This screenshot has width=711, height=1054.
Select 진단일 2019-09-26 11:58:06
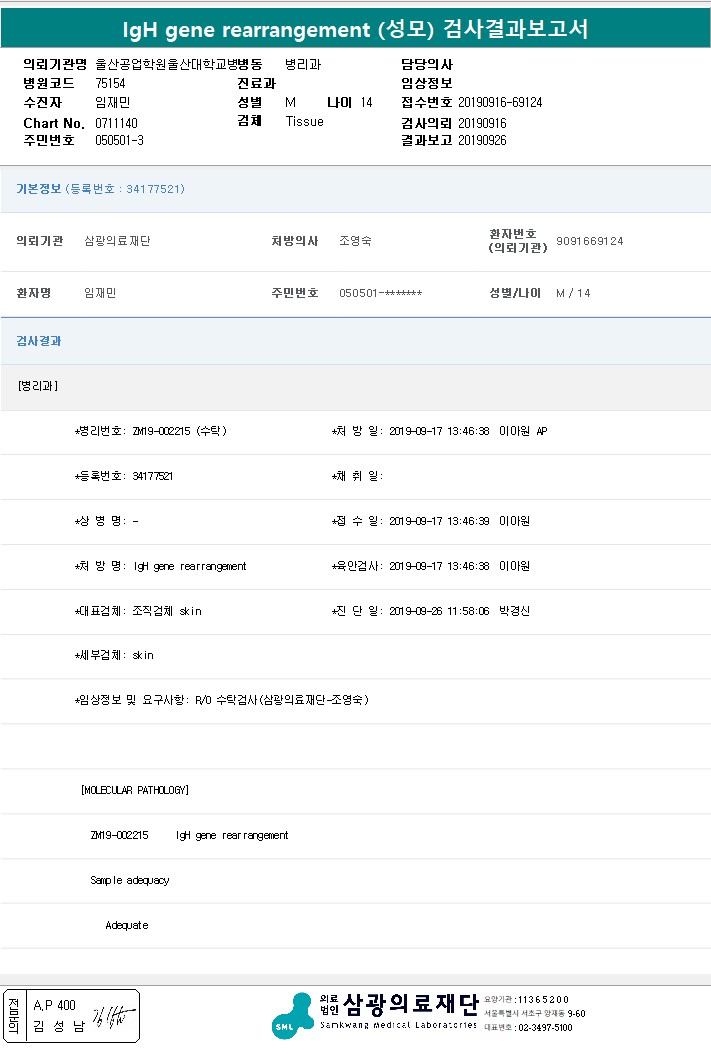tap(440, 611)
